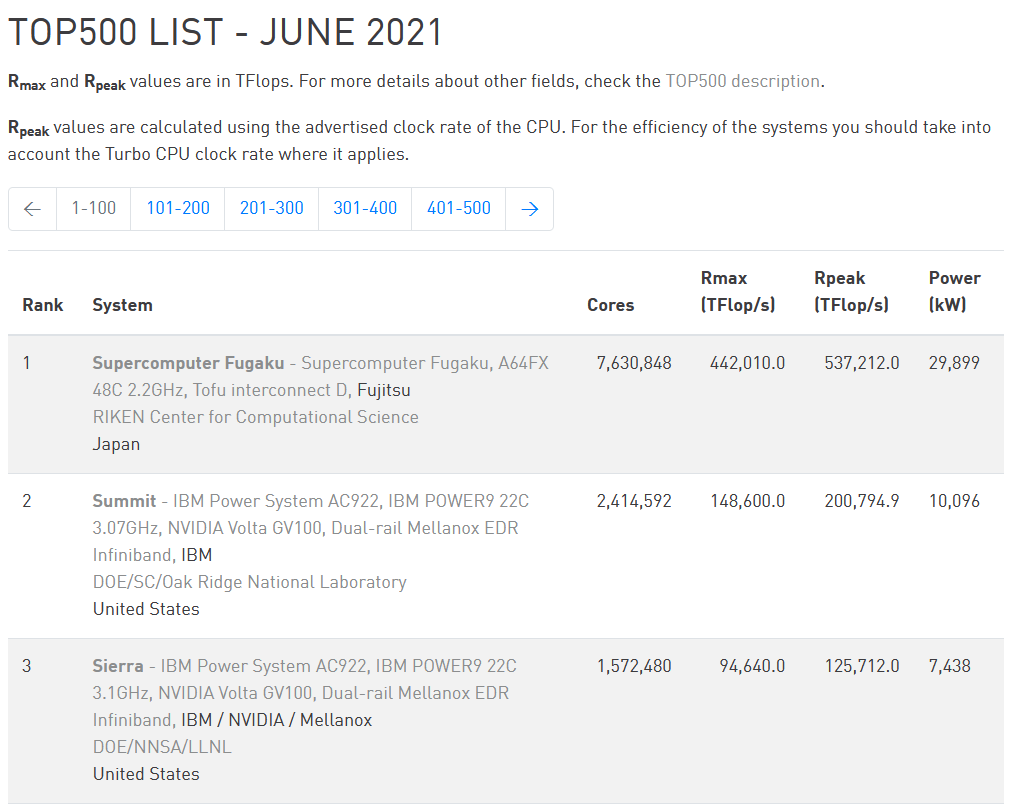Click the TOP500 LIST - JUNE 2021 heading
The image size is (1012, 808).
[225, 32]
